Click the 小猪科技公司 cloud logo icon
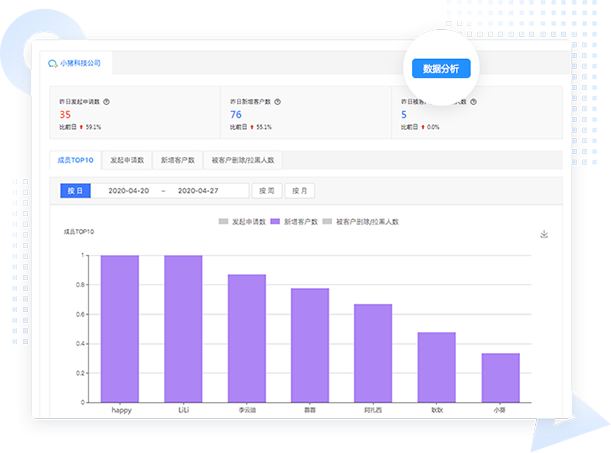This screenshot has height=453, width=611. pyautogui.click(x=52, y=64)
